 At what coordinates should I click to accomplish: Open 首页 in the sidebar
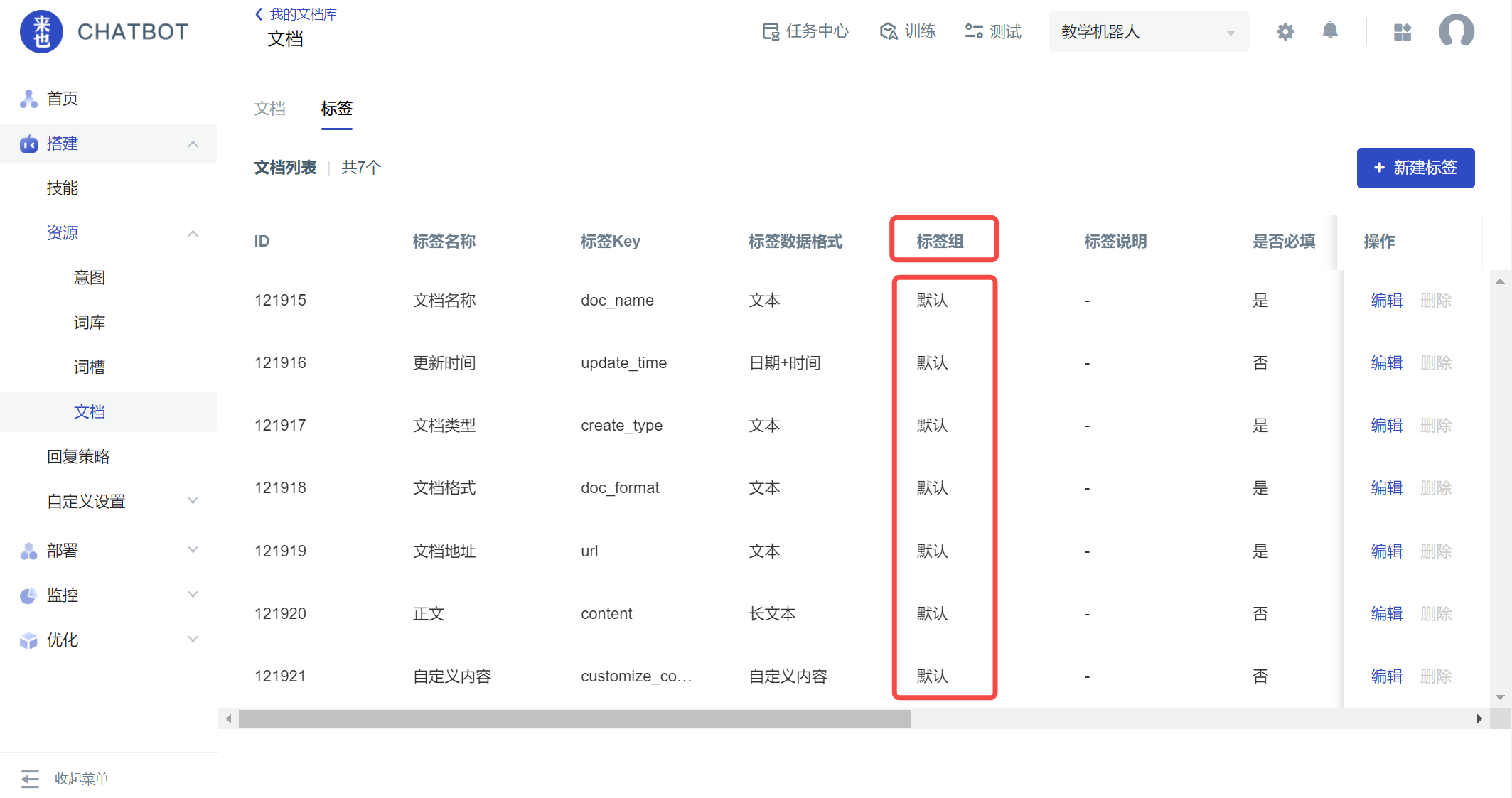point(63,99)
